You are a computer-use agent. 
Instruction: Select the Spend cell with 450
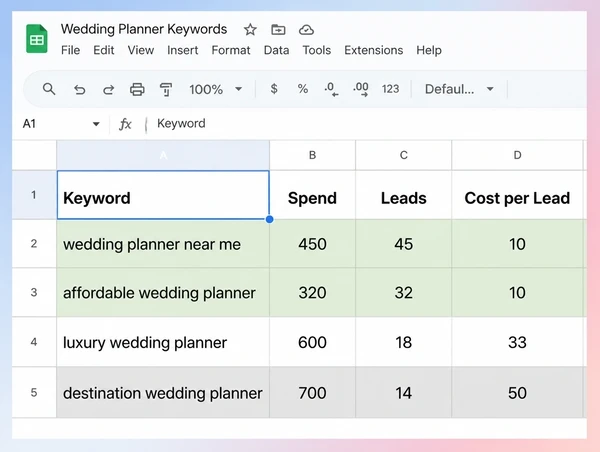[312, 244]
